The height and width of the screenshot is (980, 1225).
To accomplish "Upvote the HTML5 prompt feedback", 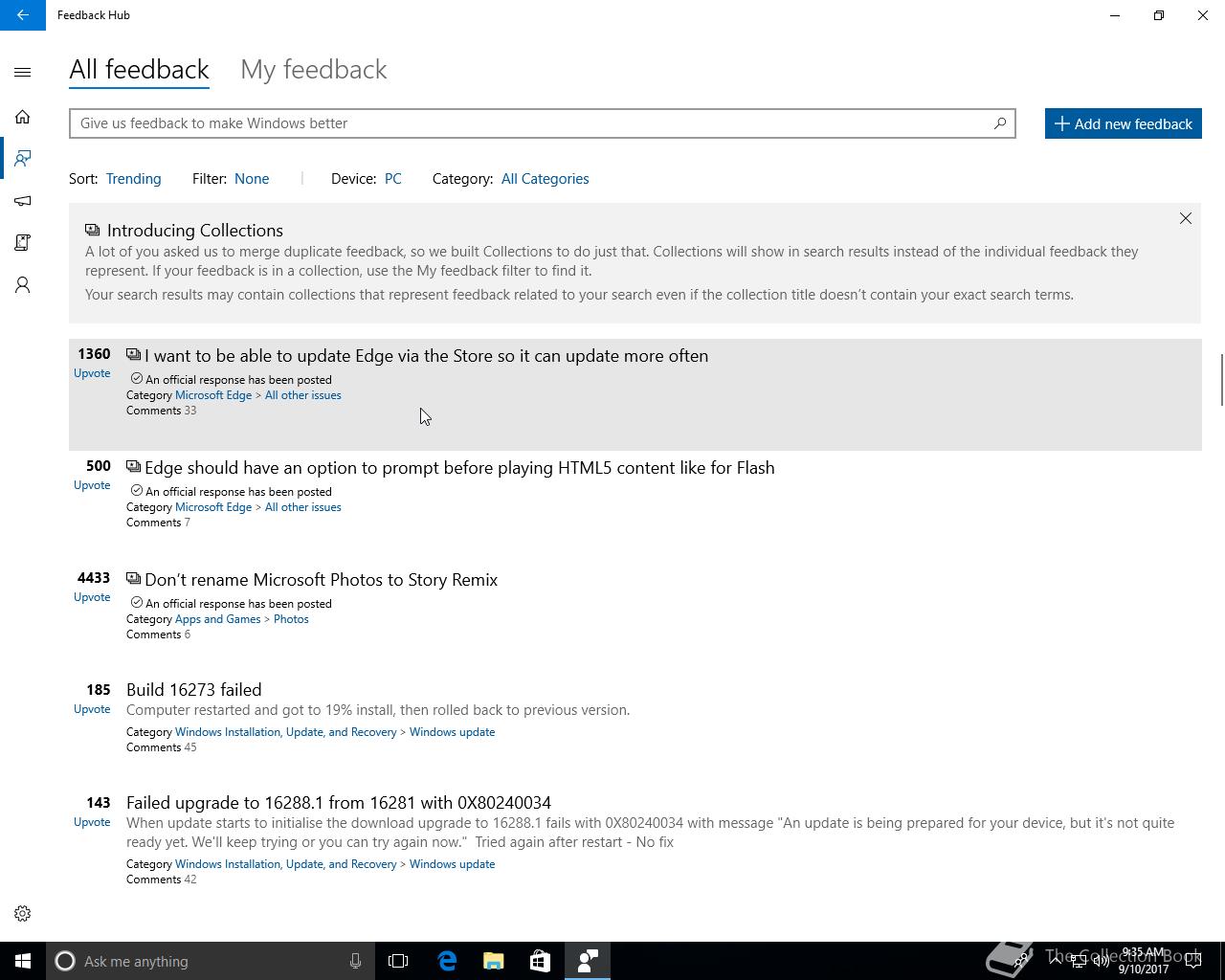I will click(92, 485).
